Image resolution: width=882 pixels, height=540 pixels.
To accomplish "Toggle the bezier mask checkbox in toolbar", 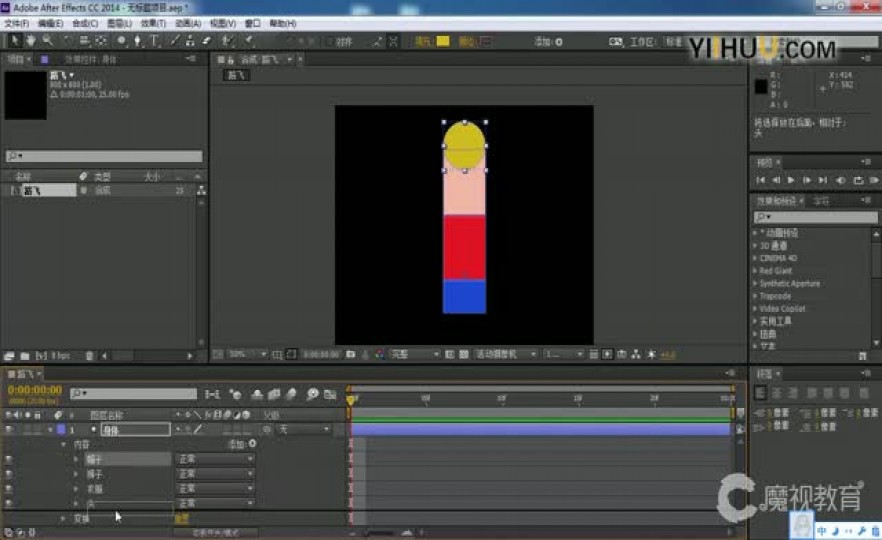I will click(x=330, y=41).
